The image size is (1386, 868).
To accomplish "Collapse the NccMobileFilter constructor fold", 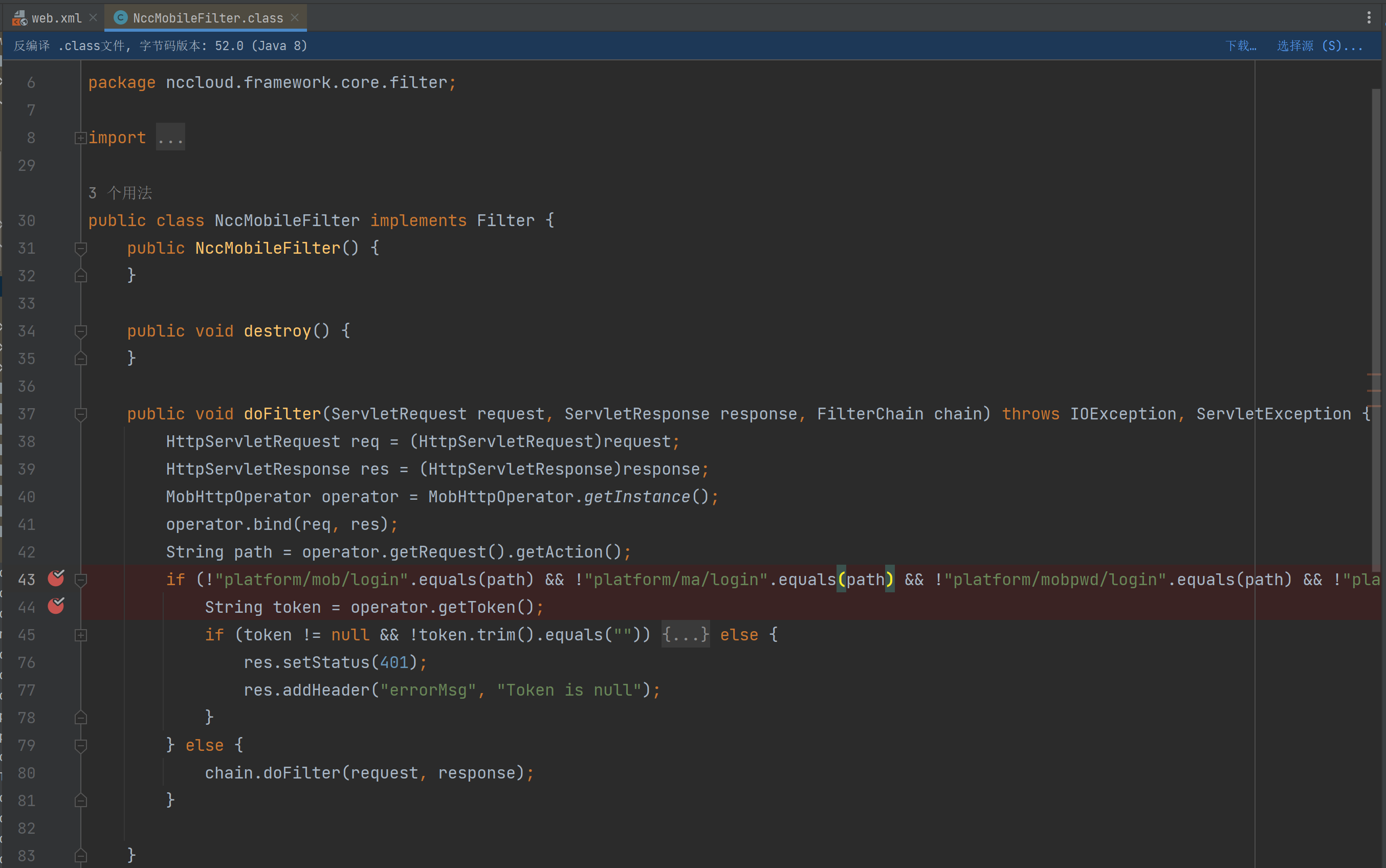I will pos(80,248).
